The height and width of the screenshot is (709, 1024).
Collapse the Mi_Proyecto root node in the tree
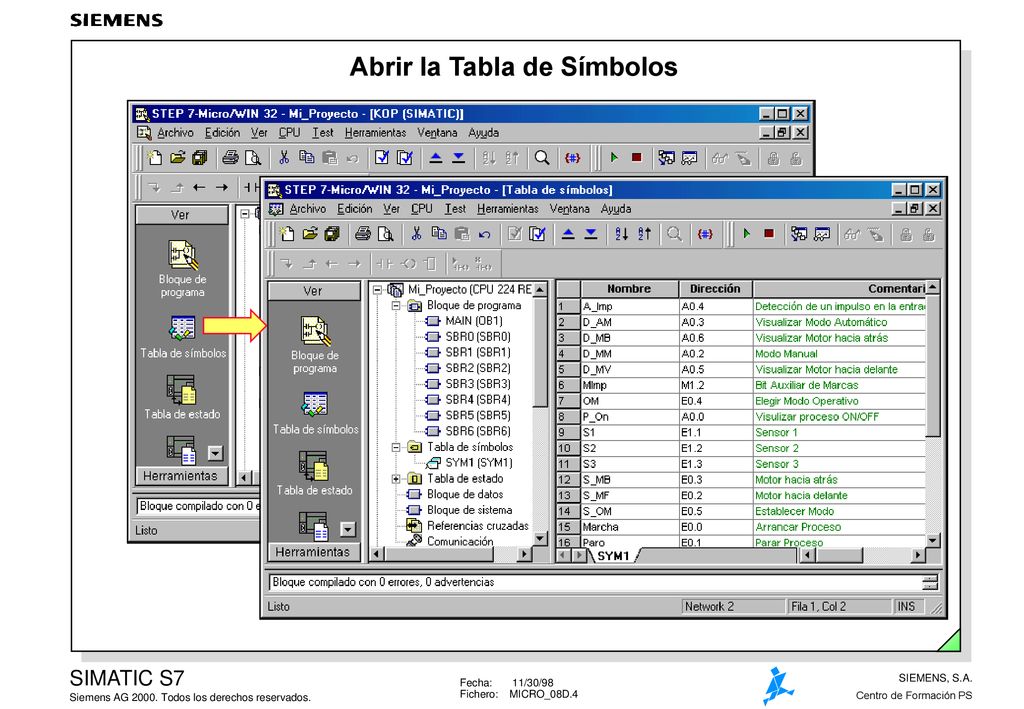tap(377, 289)
